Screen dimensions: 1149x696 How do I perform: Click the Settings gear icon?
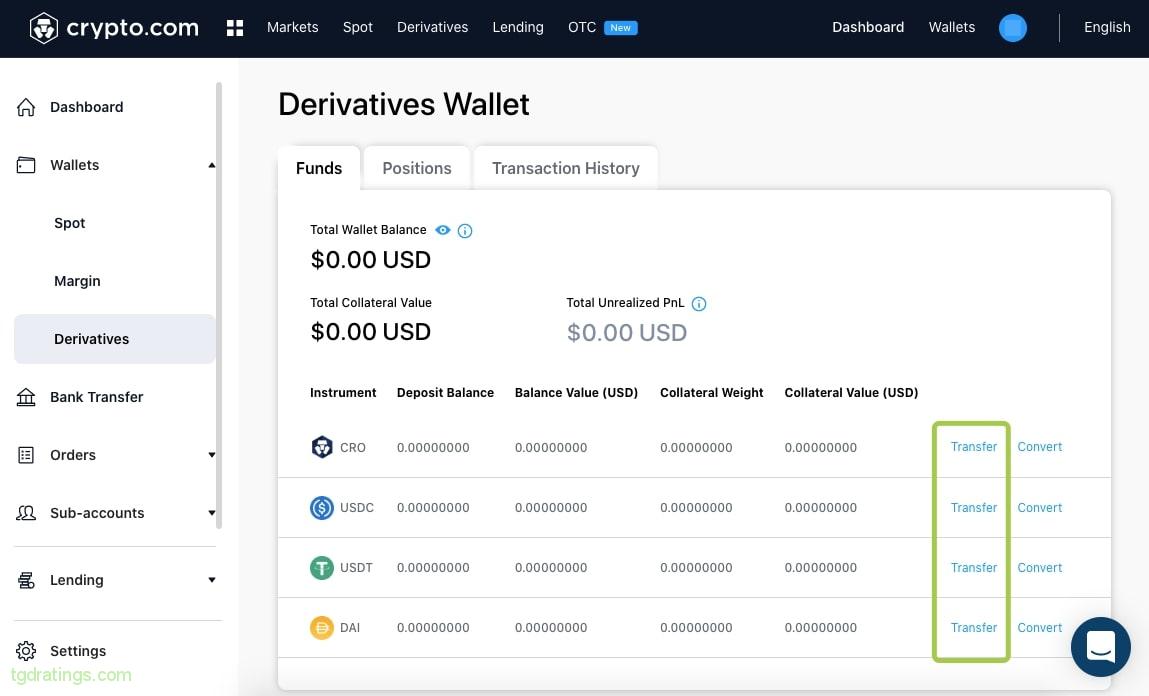(x=26, y=651)
